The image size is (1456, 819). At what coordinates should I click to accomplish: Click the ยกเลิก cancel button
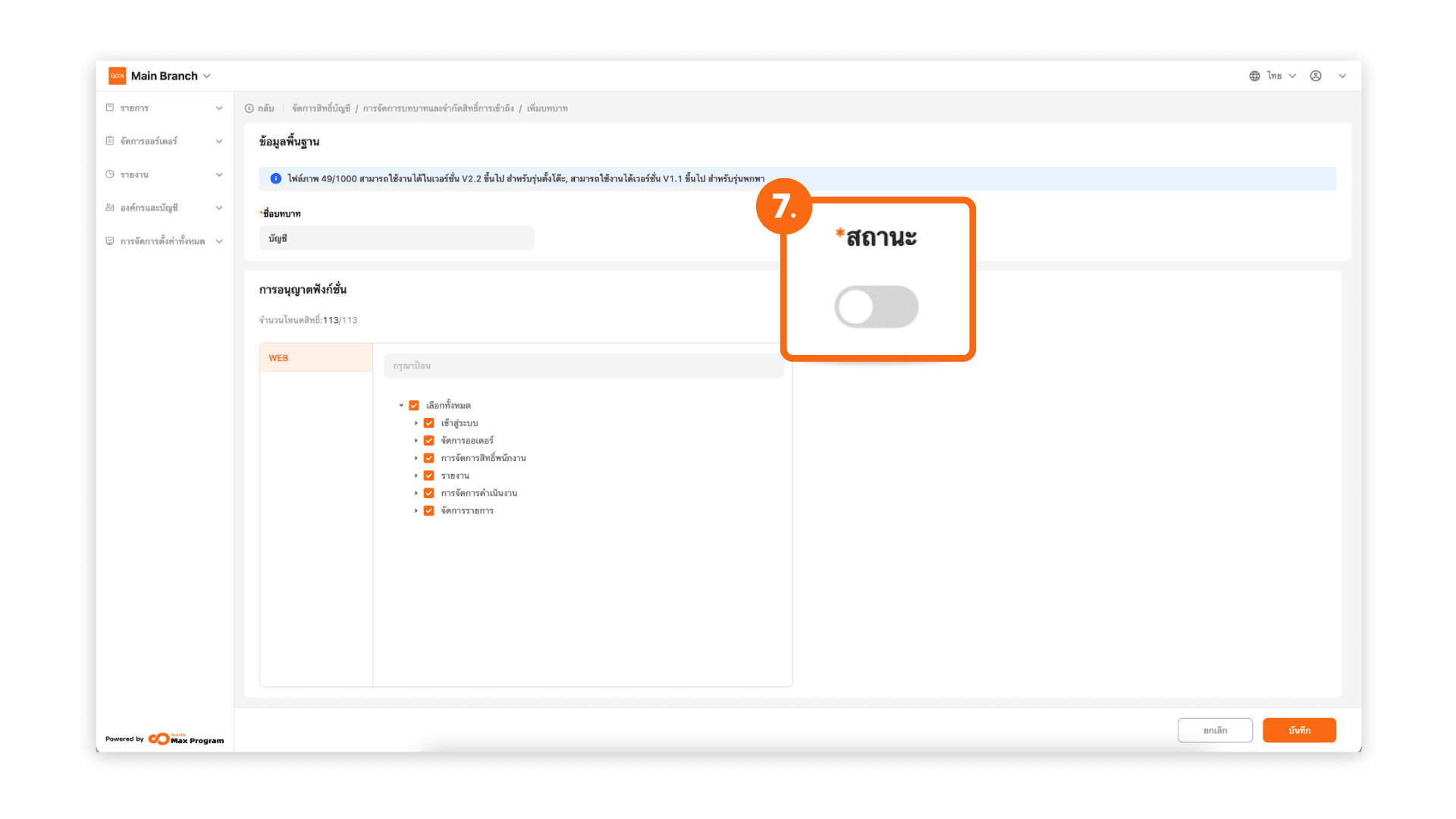(x=1214, y=730)
